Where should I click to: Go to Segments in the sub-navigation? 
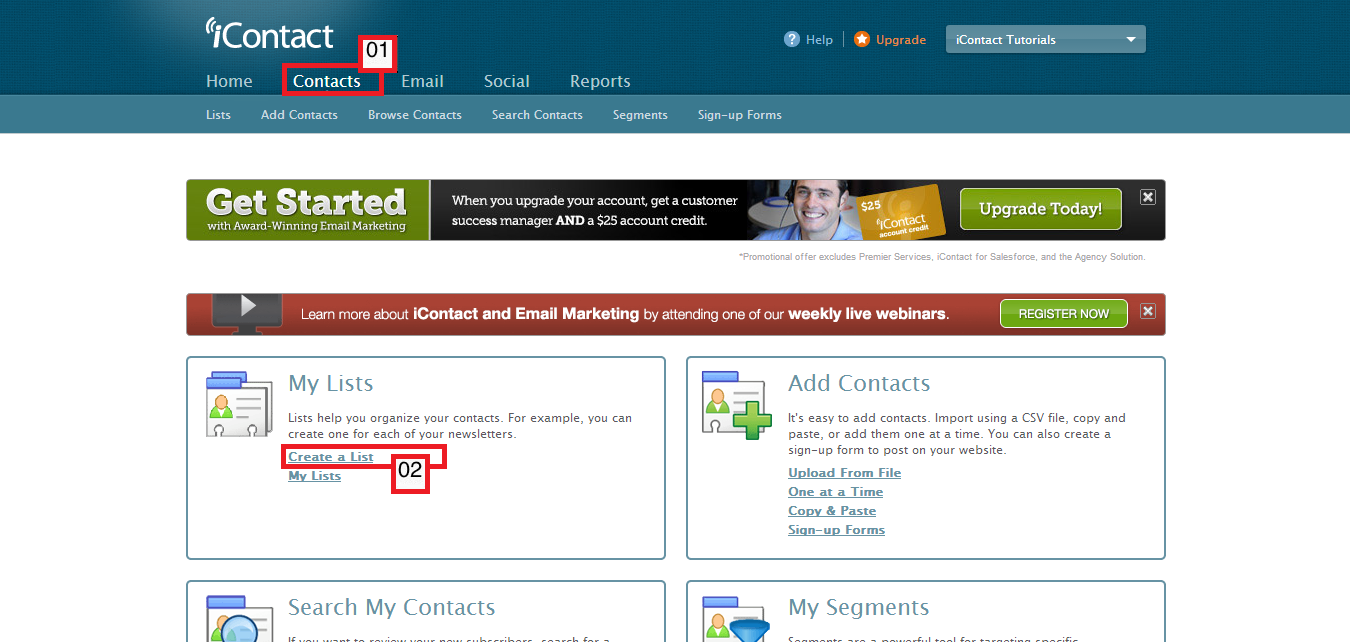640,115
